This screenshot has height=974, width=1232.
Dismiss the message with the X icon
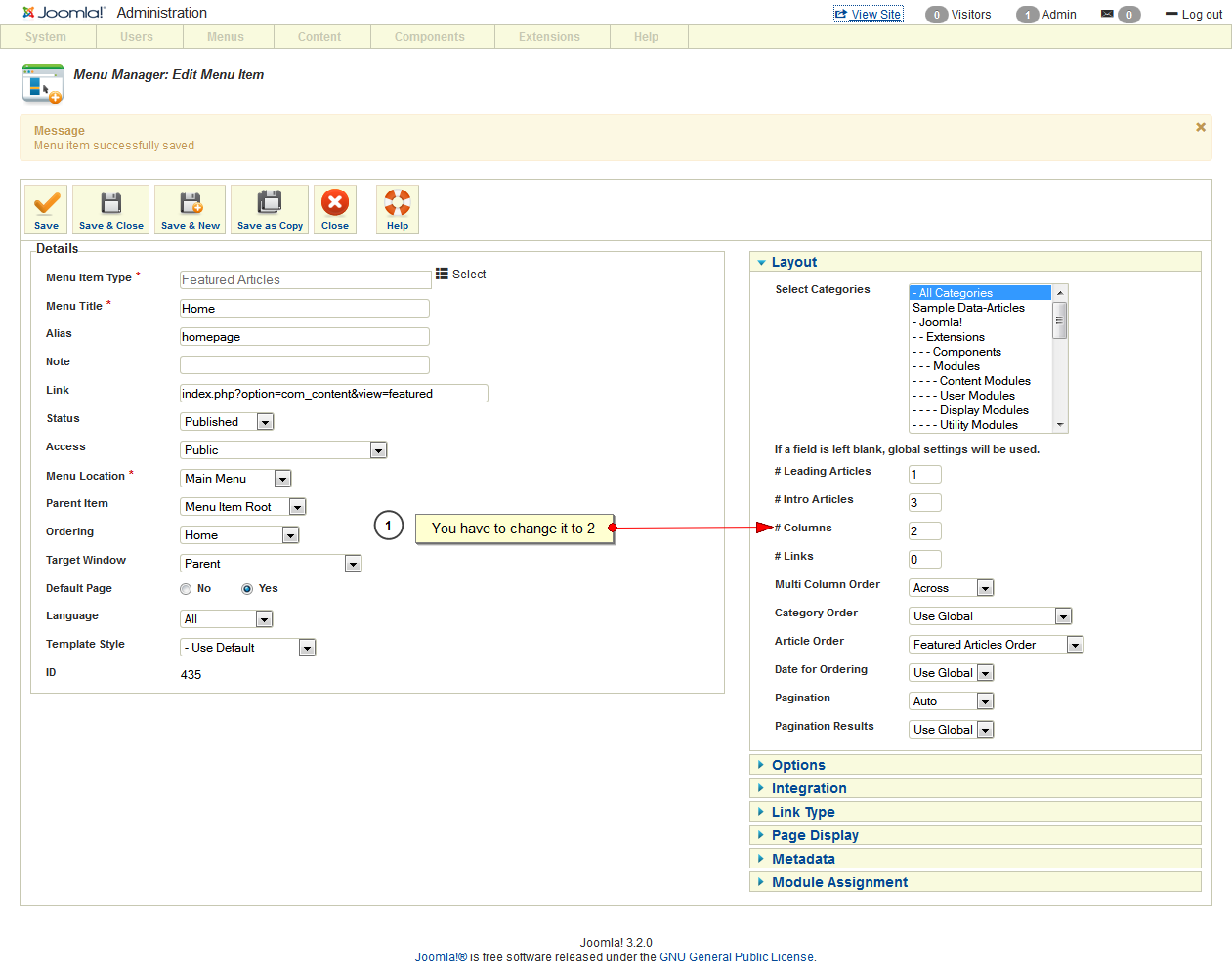tap(1201, 127)
